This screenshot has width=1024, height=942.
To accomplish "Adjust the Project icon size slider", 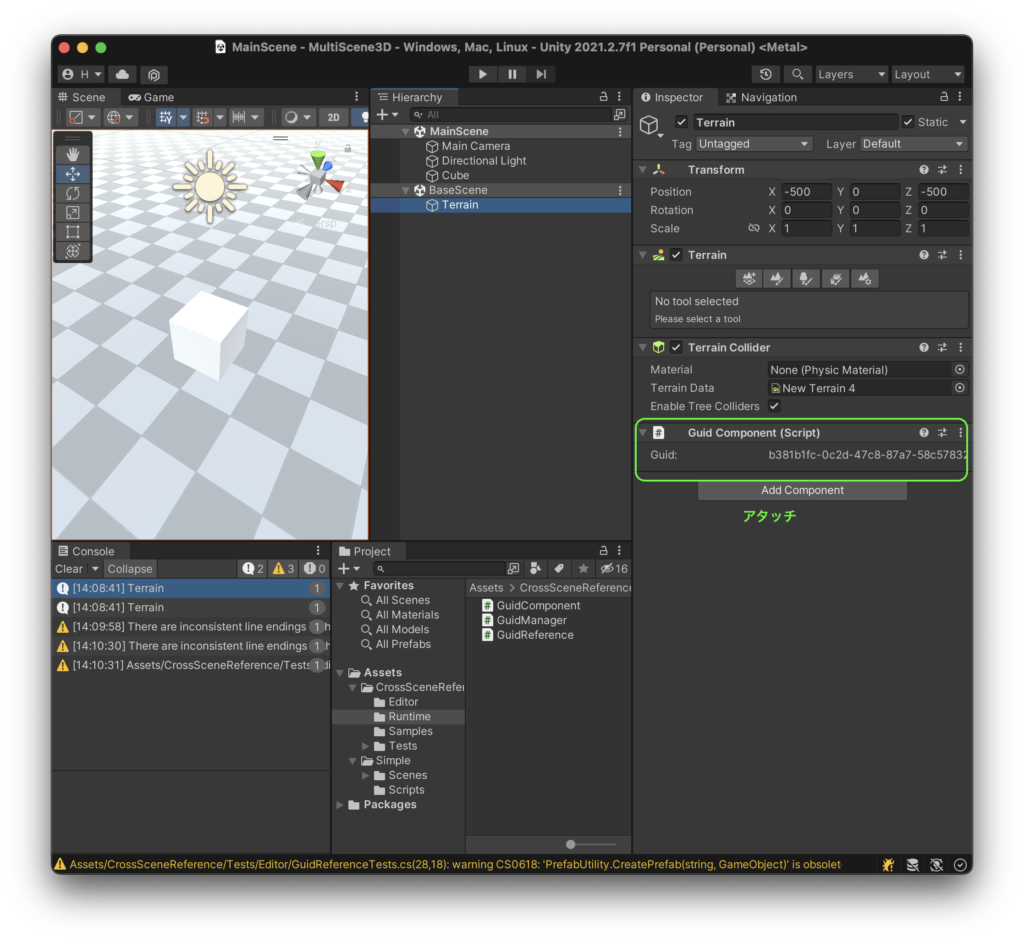I will (572, 844).
